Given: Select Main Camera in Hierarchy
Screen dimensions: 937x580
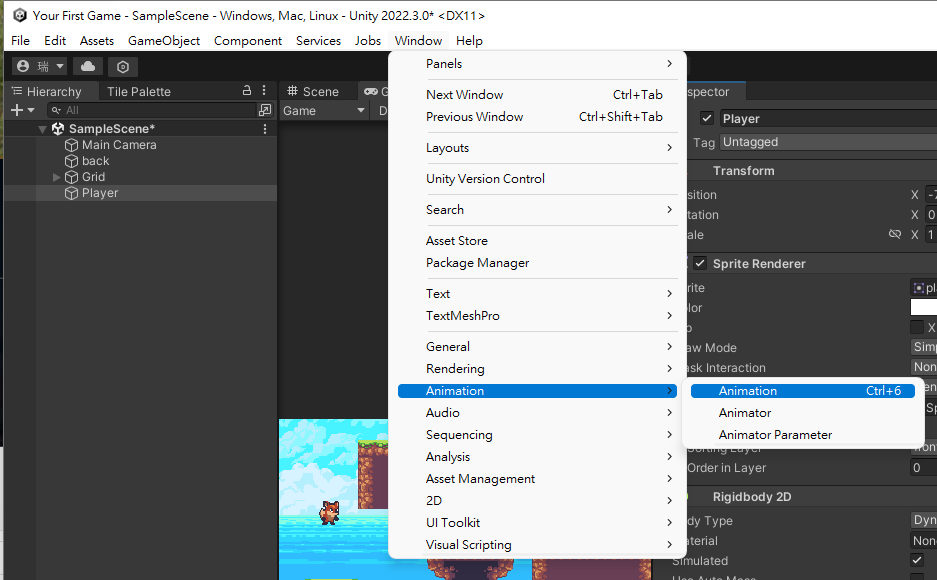Looking at the screenshot, I should click(x=119, y=145).
